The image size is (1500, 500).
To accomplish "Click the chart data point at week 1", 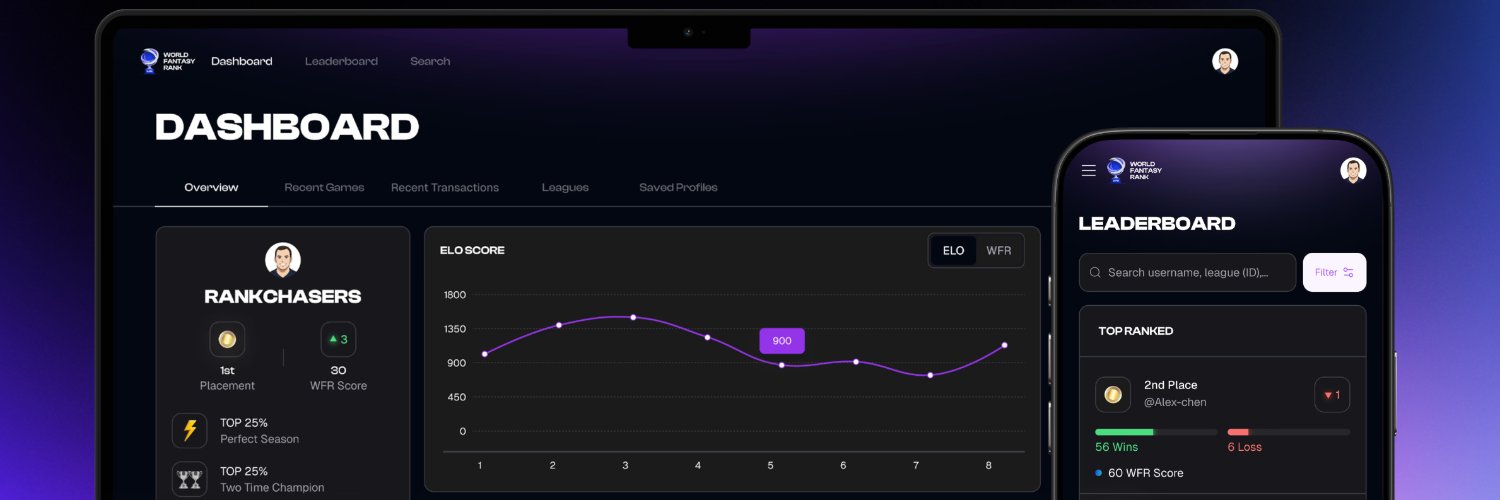I will 484,354.
